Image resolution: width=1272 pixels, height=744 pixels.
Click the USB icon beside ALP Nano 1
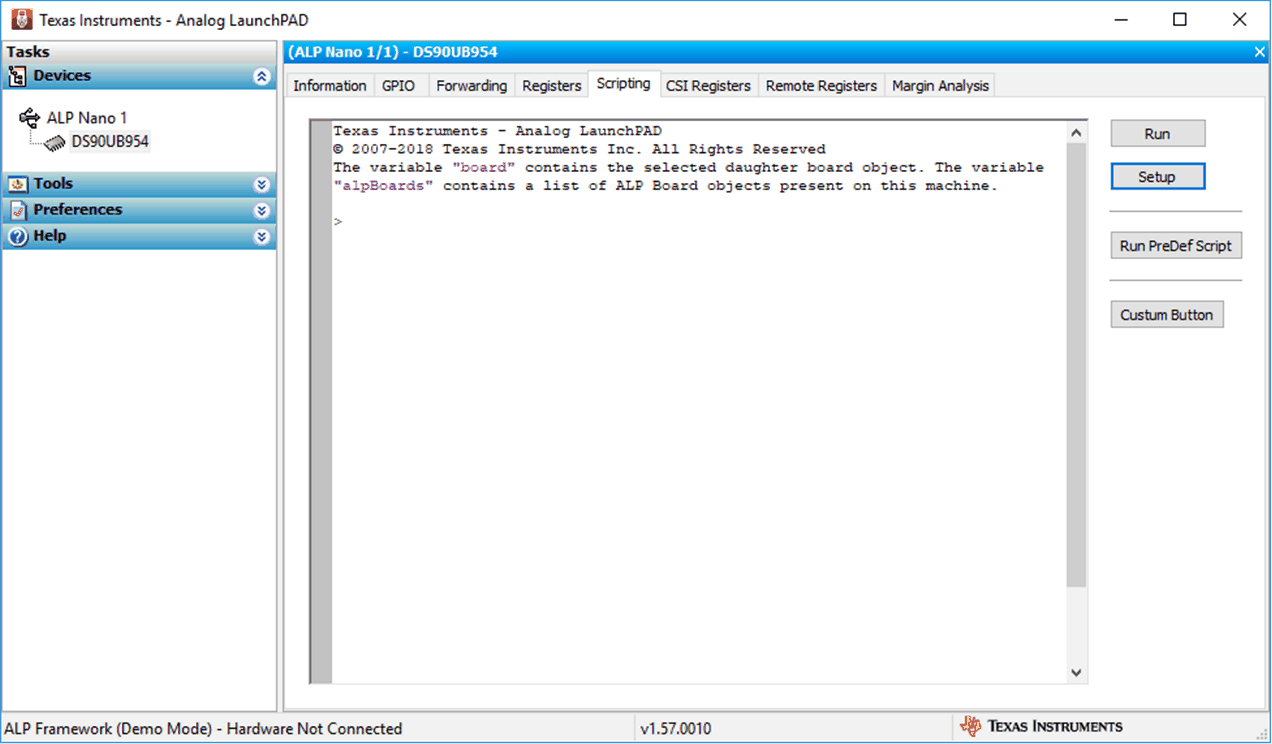[x=29, y=118]
